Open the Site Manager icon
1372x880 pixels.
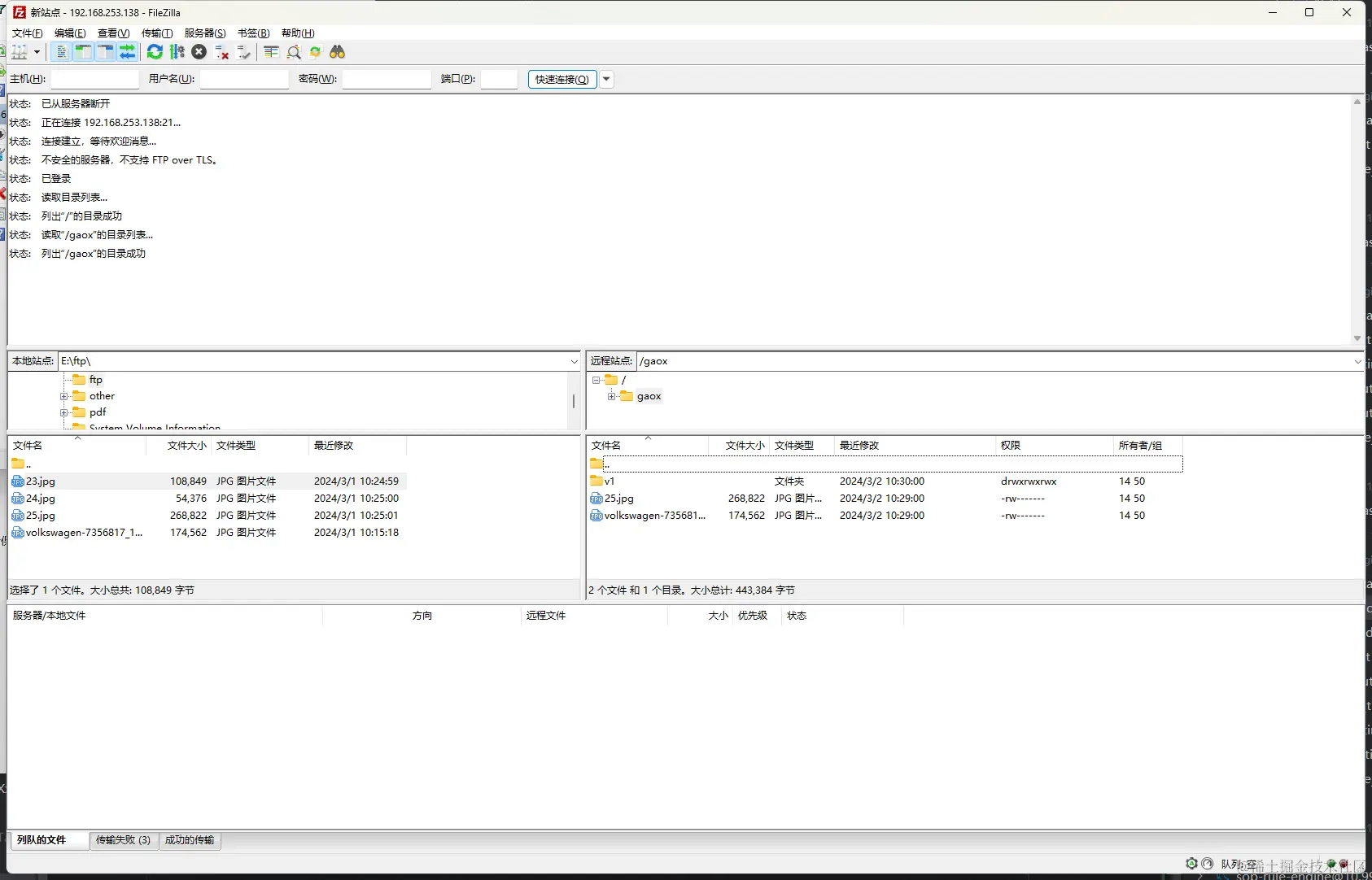tap(20, 52)
